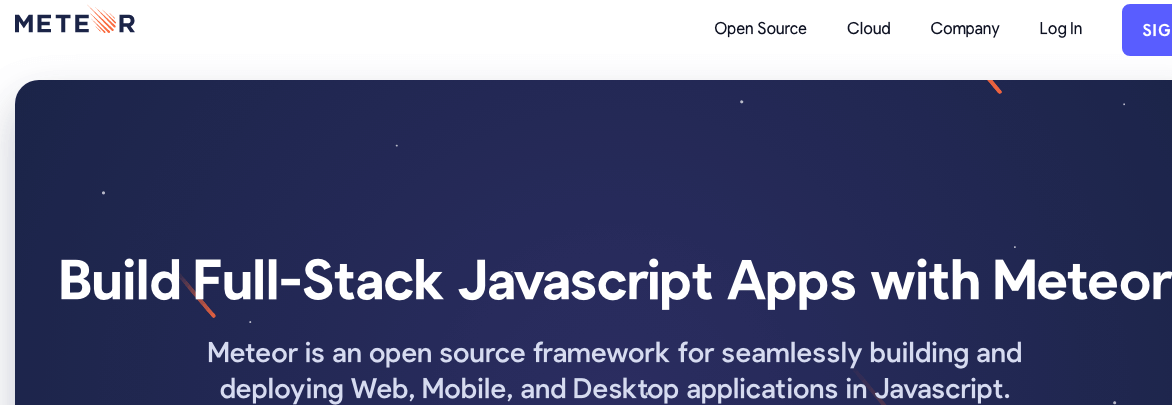Open the Open Source navigation menu
The image size is (1172, 405).
click(x=760, y=28)
